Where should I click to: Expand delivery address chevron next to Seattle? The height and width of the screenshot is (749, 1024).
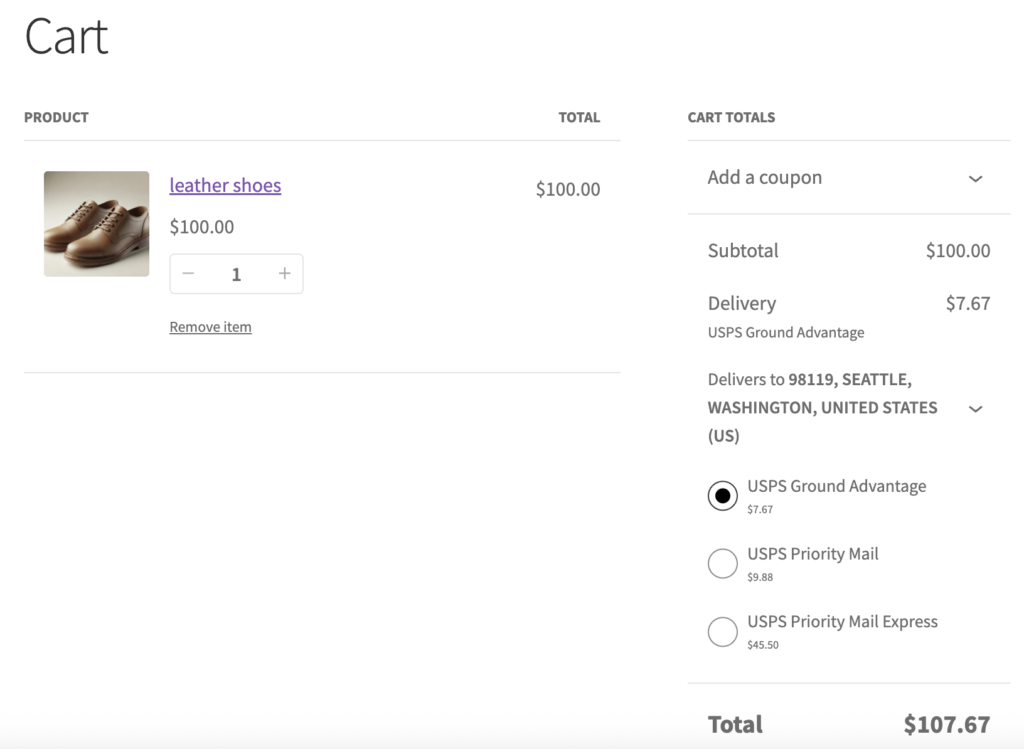pyautogui.click(x=976, y=408)
